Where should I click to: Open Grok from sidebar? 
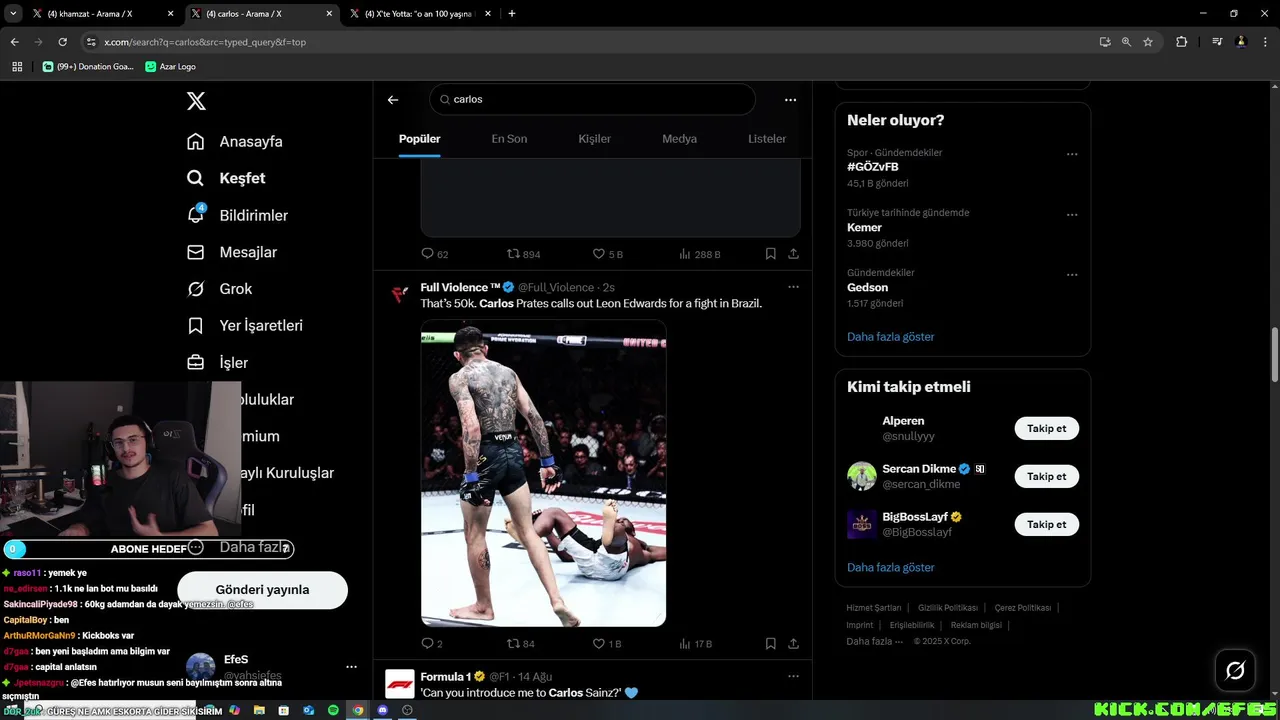(x=219, y=289)
